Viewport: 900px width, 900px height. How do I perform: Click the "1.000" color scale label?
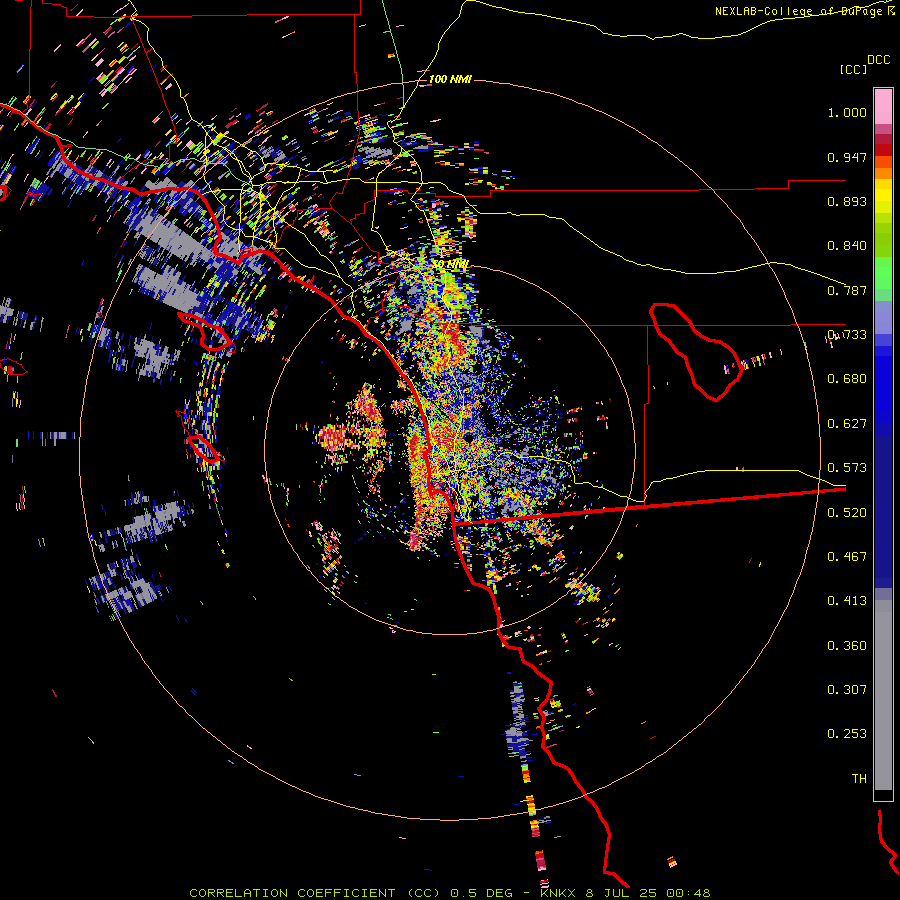click(x=847, y=113)
